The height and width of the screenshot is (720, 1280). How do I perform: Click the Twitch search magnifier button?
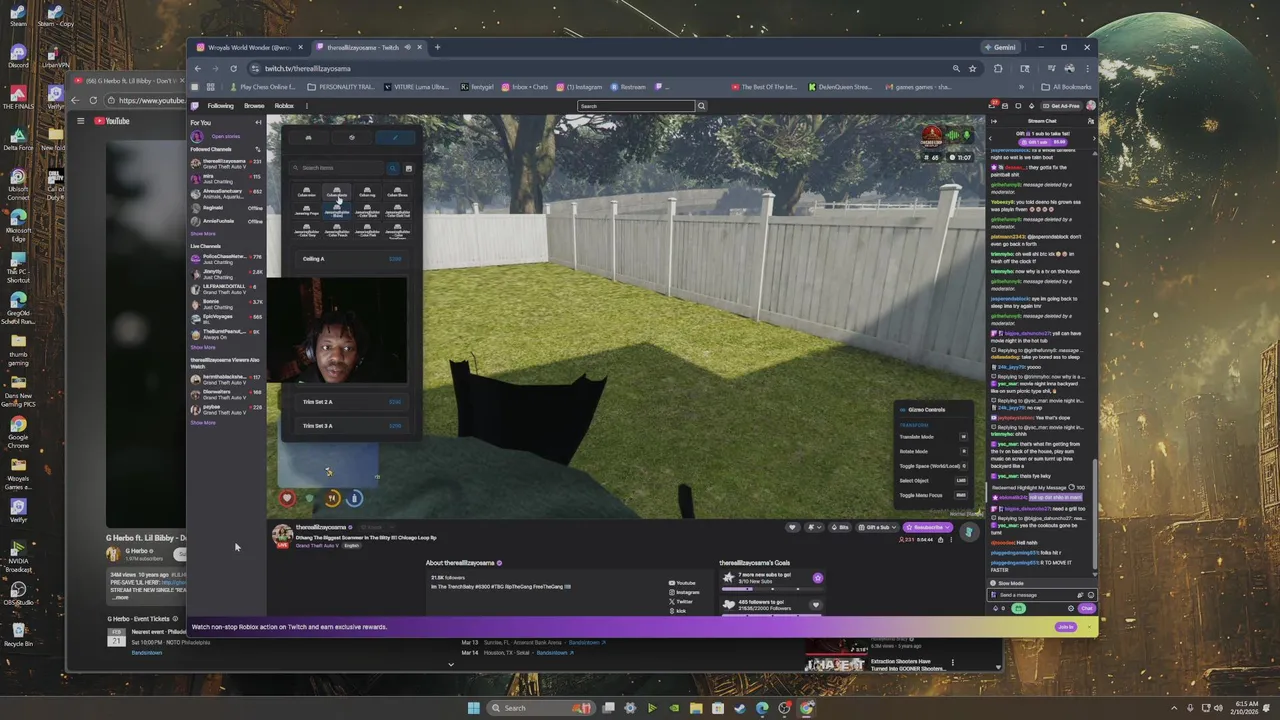pos(701,106)
